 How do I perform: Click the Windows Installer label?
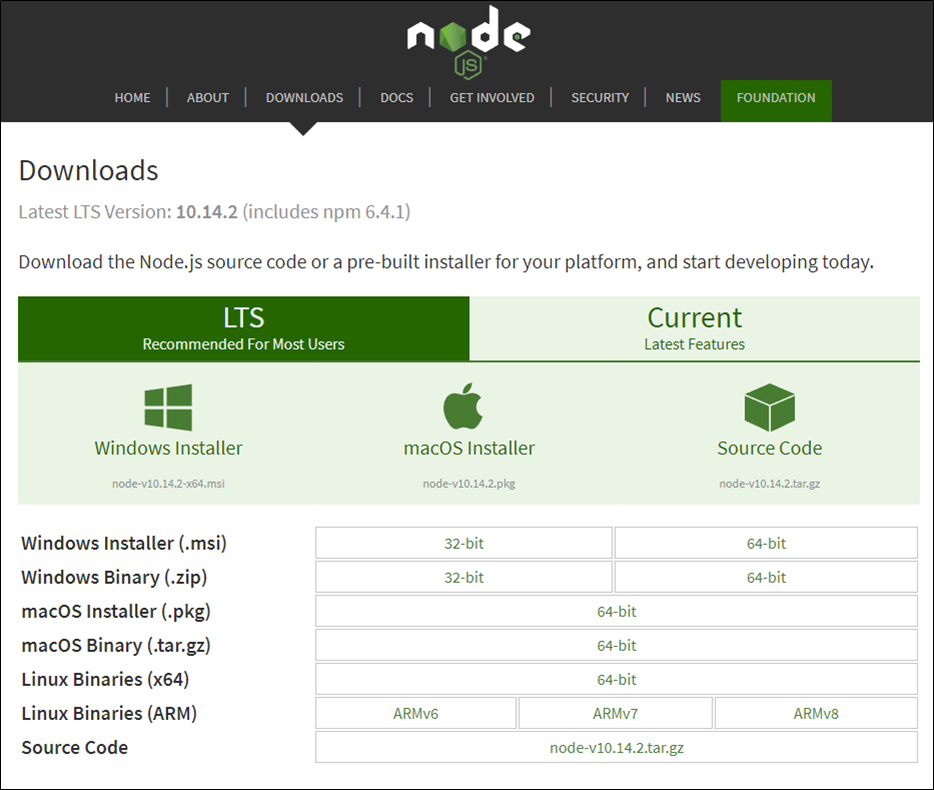click(x=168, y=448)
